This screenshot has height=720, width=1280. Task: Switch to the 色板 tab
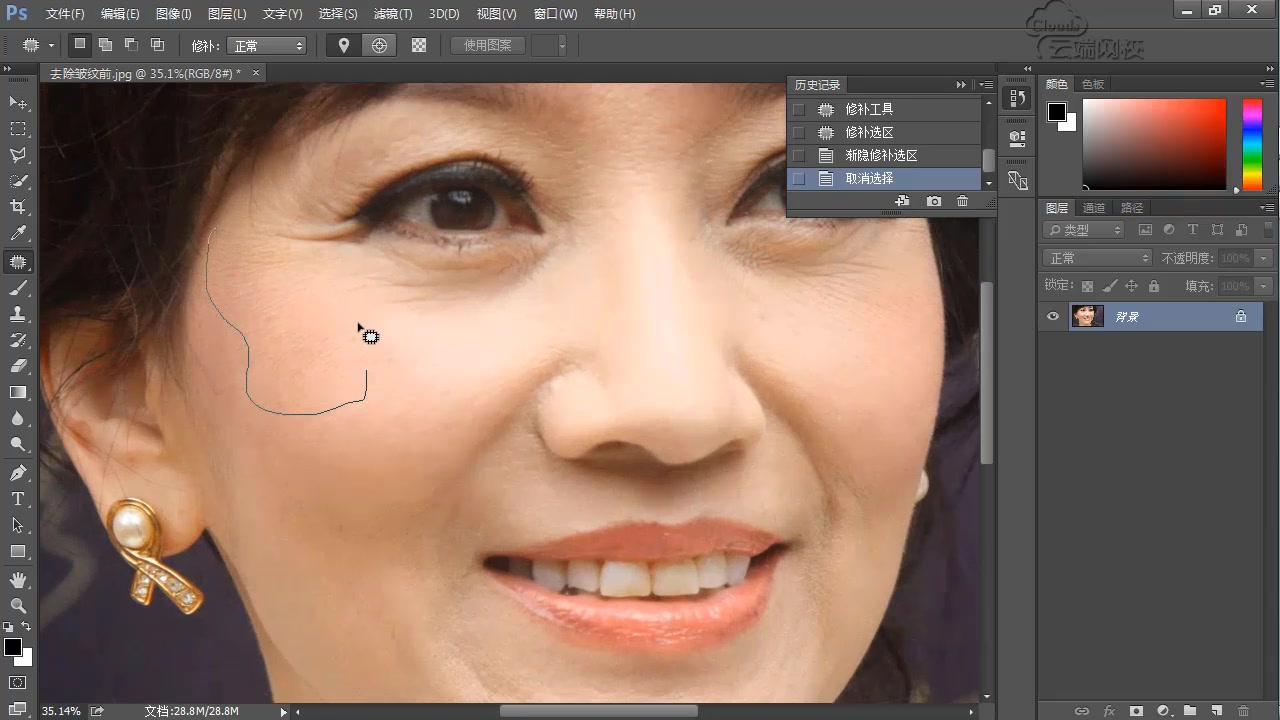pos(1094,84)
